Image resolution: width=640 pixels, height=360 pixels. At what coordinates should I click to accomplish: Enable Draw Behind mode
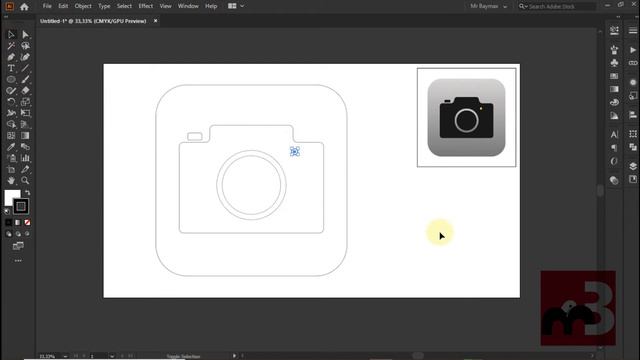[18, 234]
